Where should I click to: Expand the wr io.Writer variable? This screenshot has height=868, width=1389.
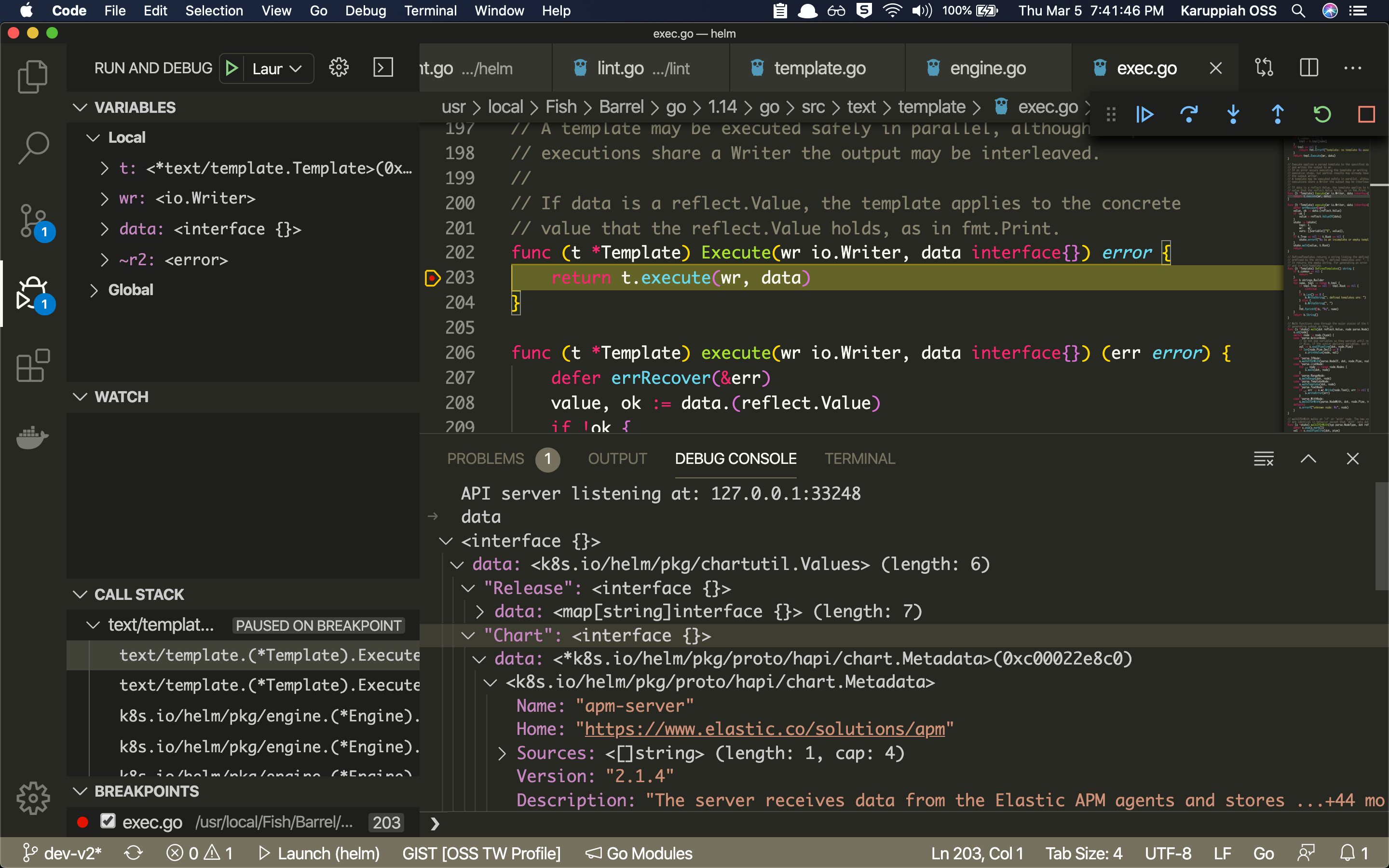pos(105,199)
